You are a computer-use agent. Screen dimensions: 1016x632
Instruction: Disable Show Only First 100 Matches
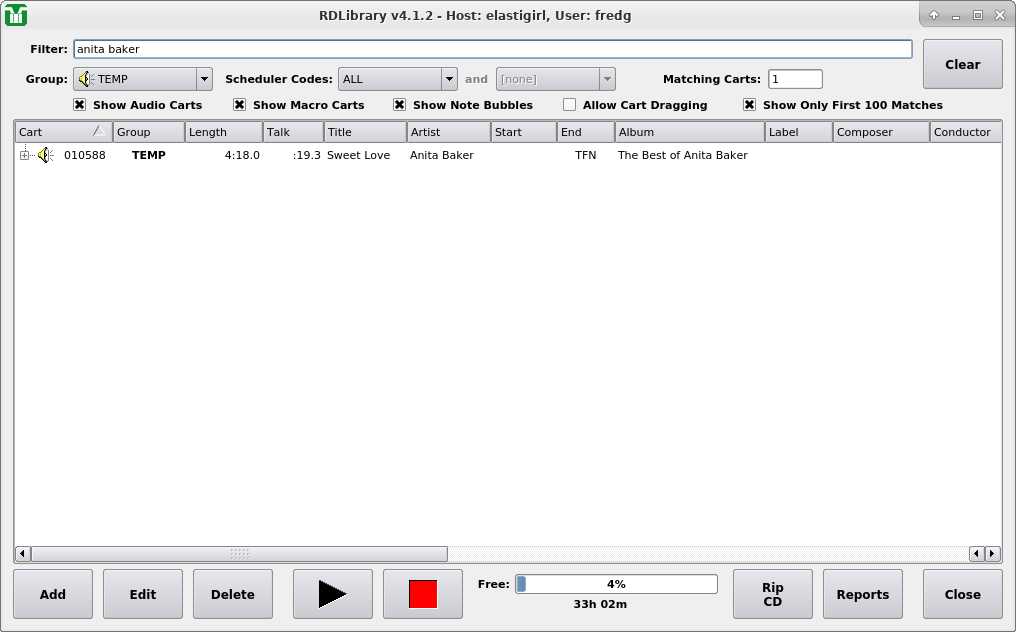point(750,105)
